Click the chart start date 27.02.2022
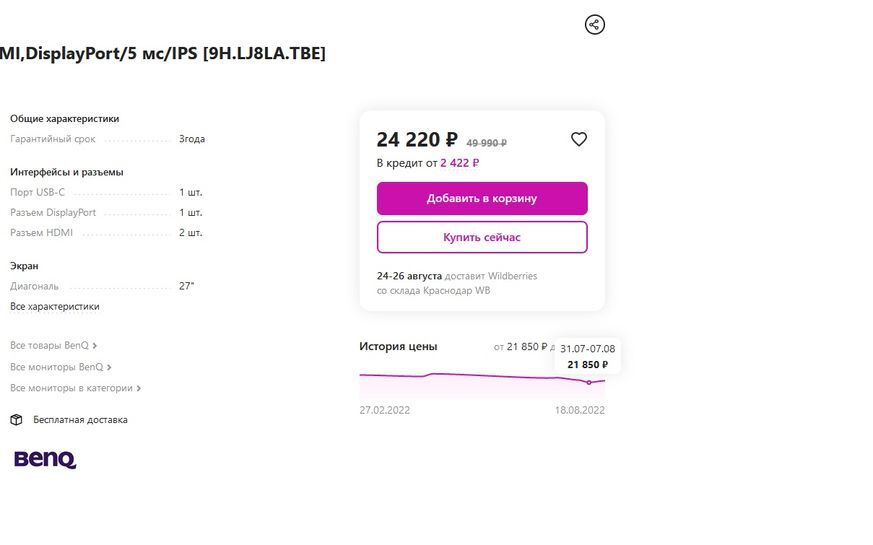This screenshot has width=873, height=545. tap(385, 410)
